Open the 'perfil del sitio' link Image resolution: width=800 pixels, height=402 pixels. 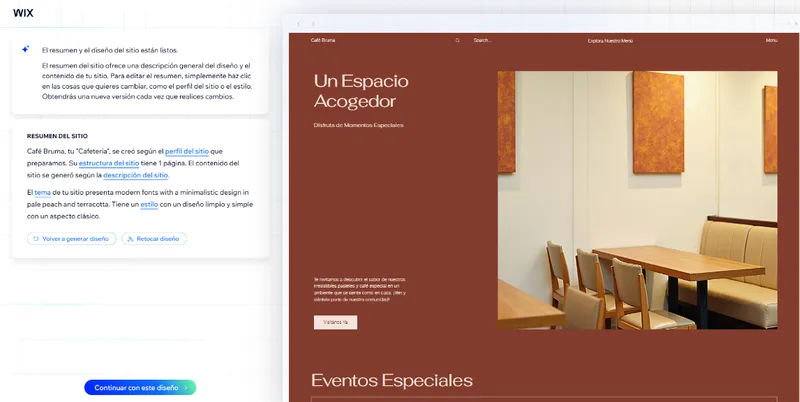pyautogui.click(x=187, y=152)
